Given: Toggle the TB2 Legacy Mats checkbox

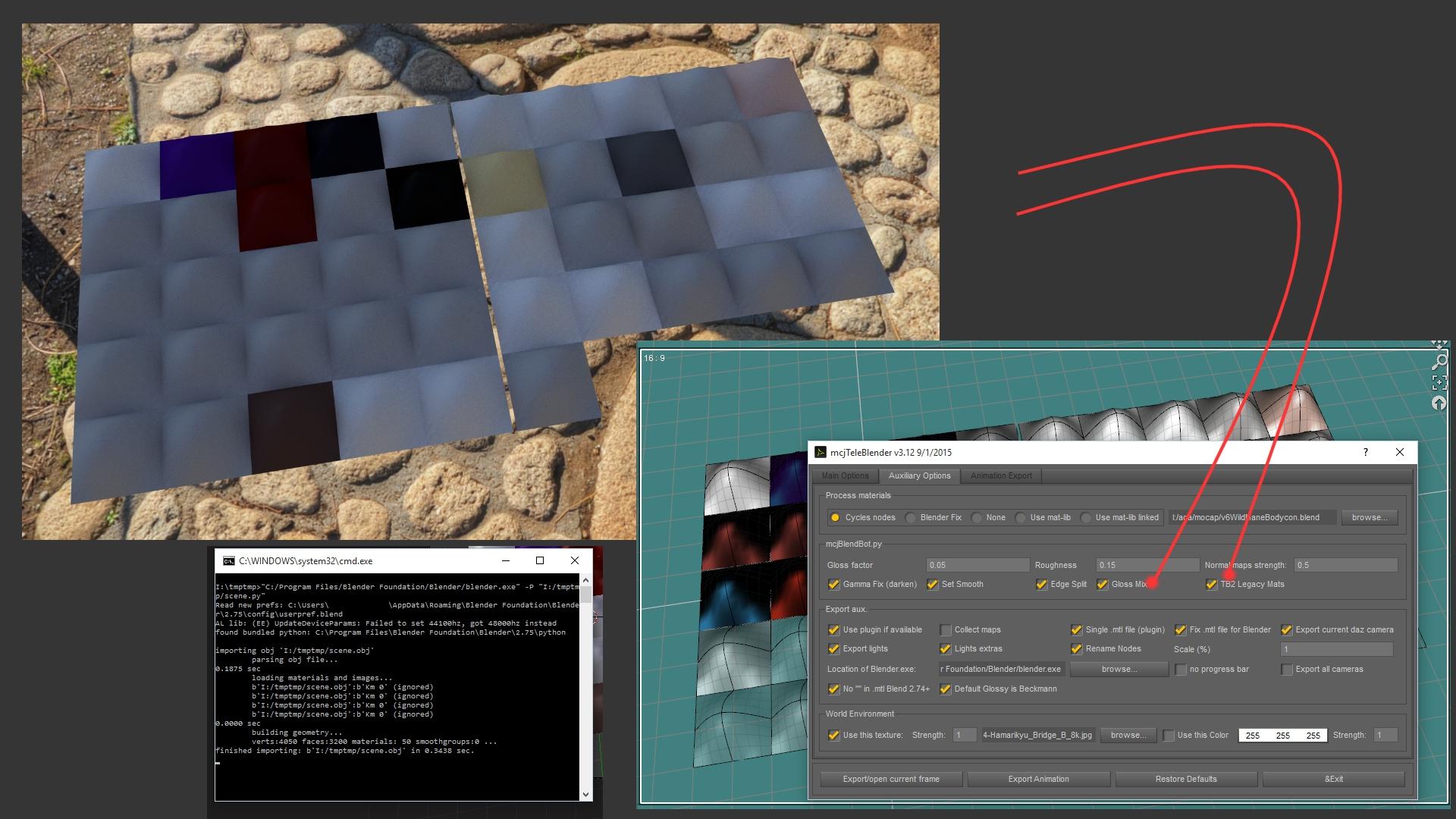Looking at the screenshot, I should coord(1212,585).
